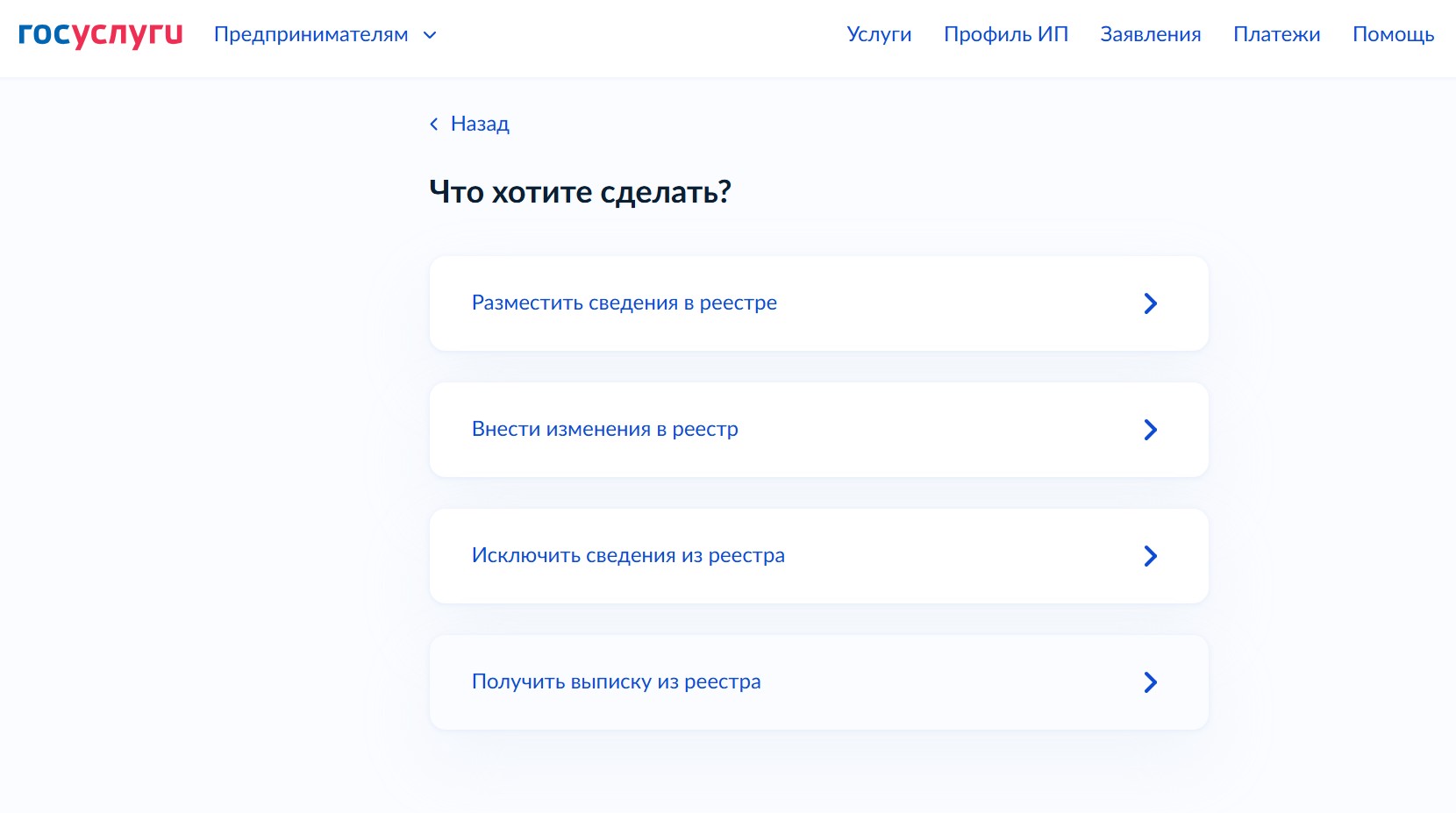This screenshot has height=813, width=1456.
Task: Expand the chevron next to Предпринимателям
Action: tap(430, 35)
